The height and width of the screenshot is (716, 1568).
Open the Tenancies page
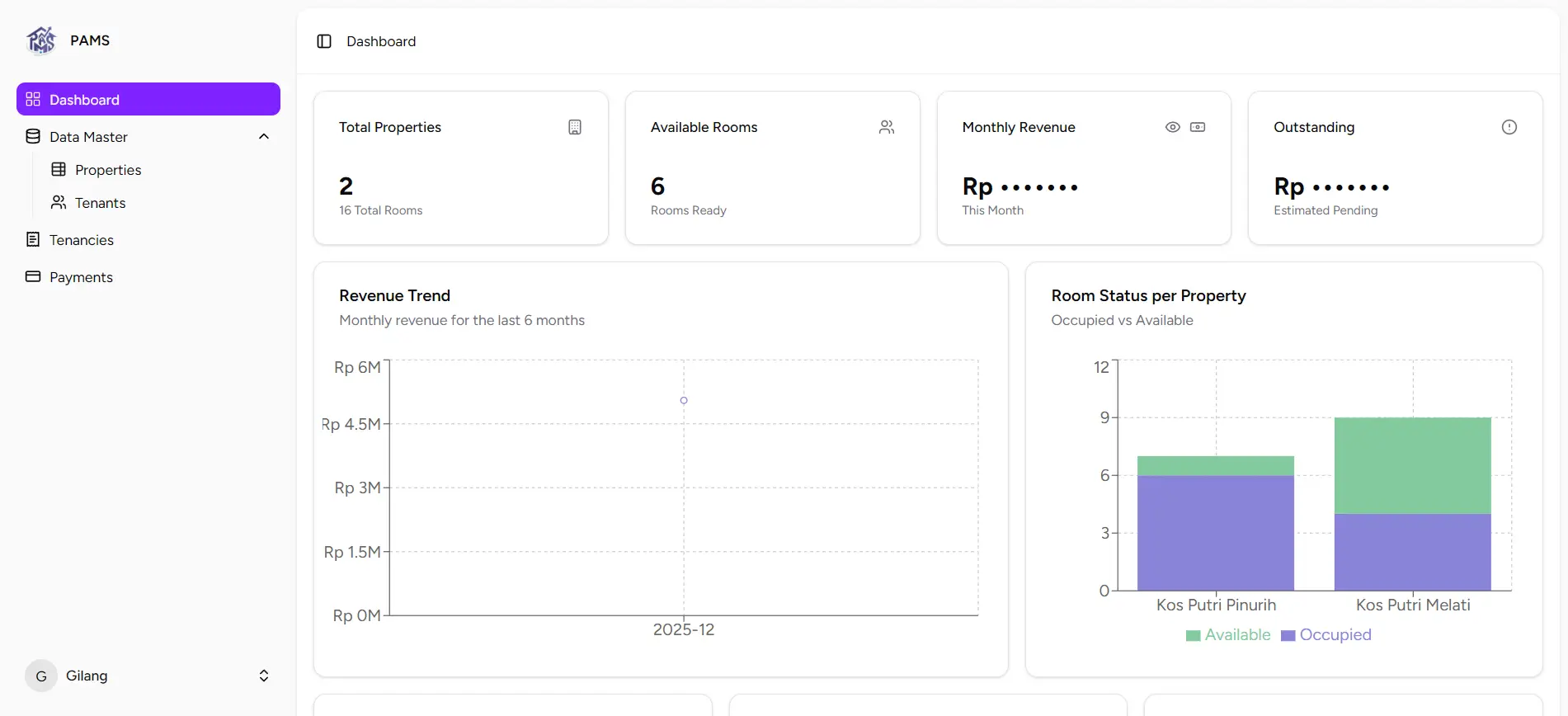(81, 240)
